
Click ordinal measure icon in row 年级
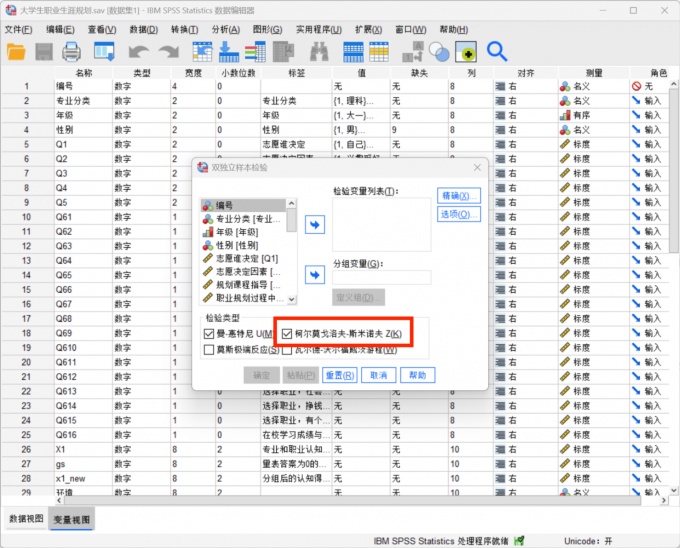[x=565, y=115]
